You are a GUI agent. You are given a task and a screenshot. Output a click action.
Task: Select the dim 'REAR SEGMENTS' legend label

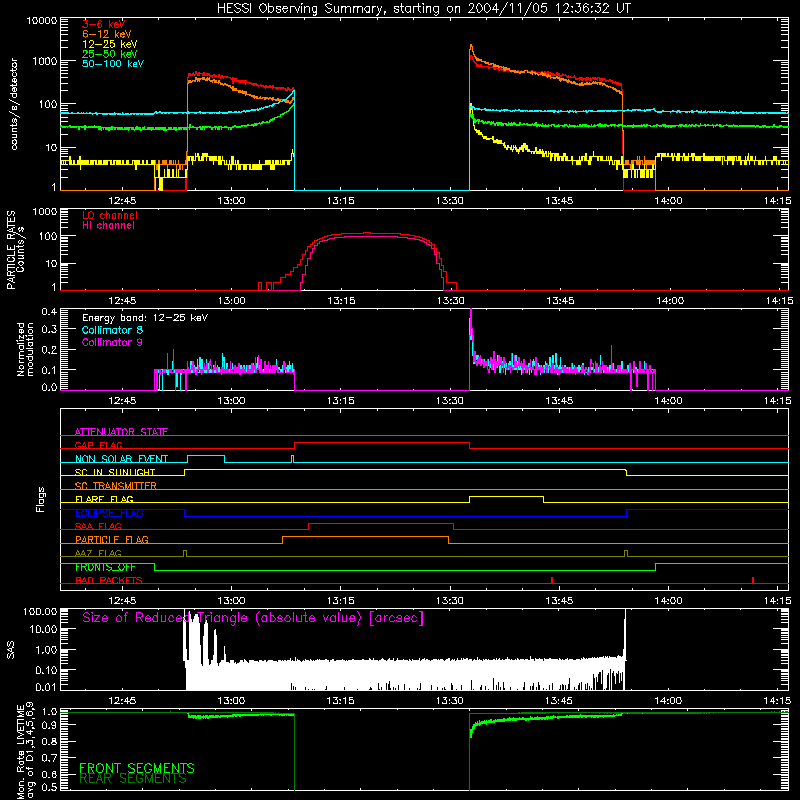click(x=133, y=779)
